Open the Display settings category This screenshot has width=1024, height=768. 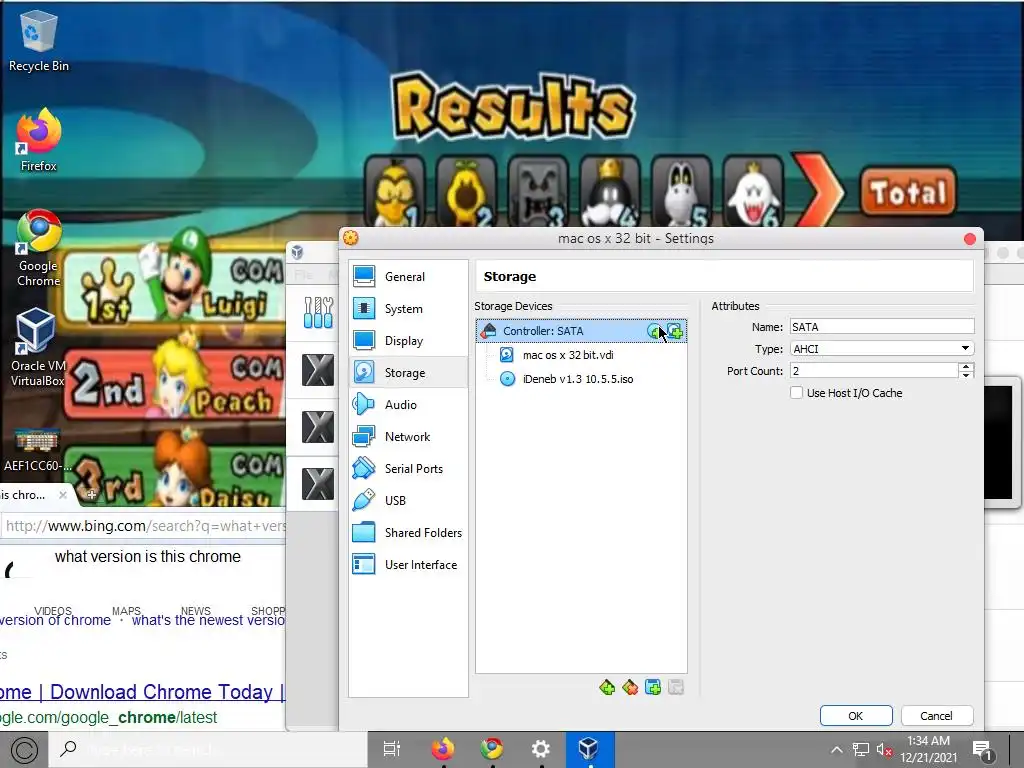(408, 340)
